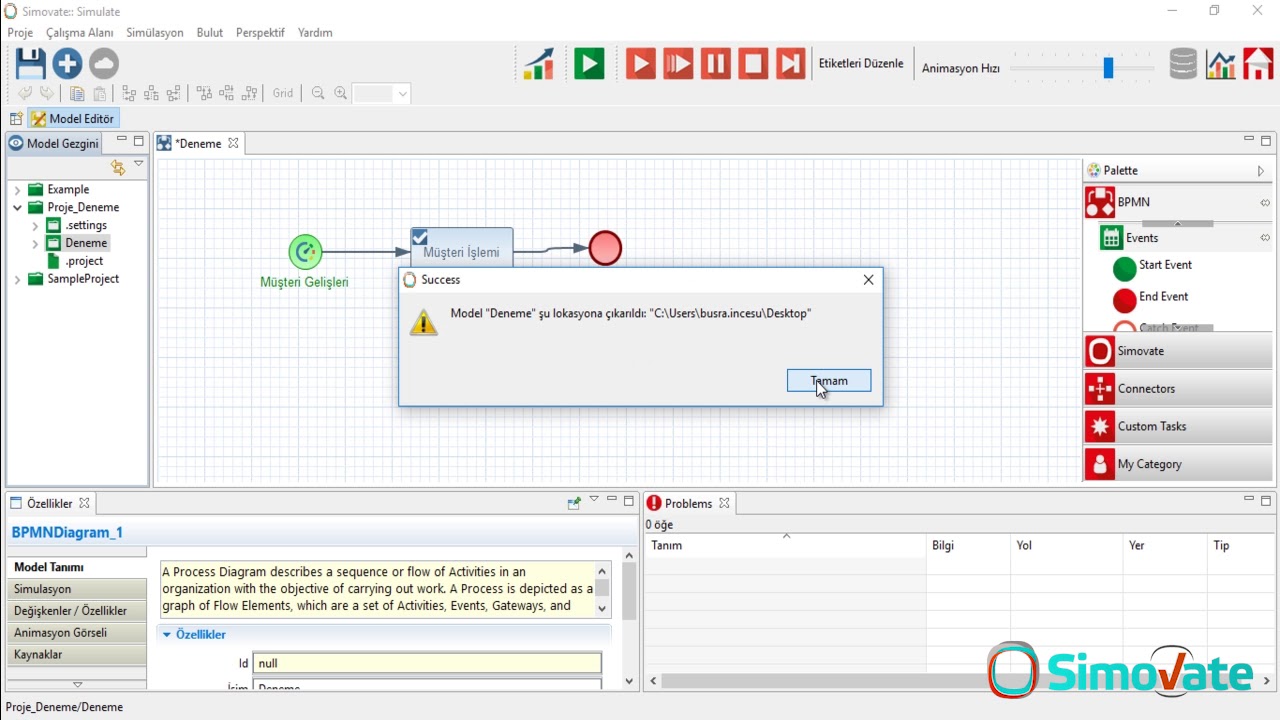
Task: Expand the Example project node
Action: tap(17, 190)
